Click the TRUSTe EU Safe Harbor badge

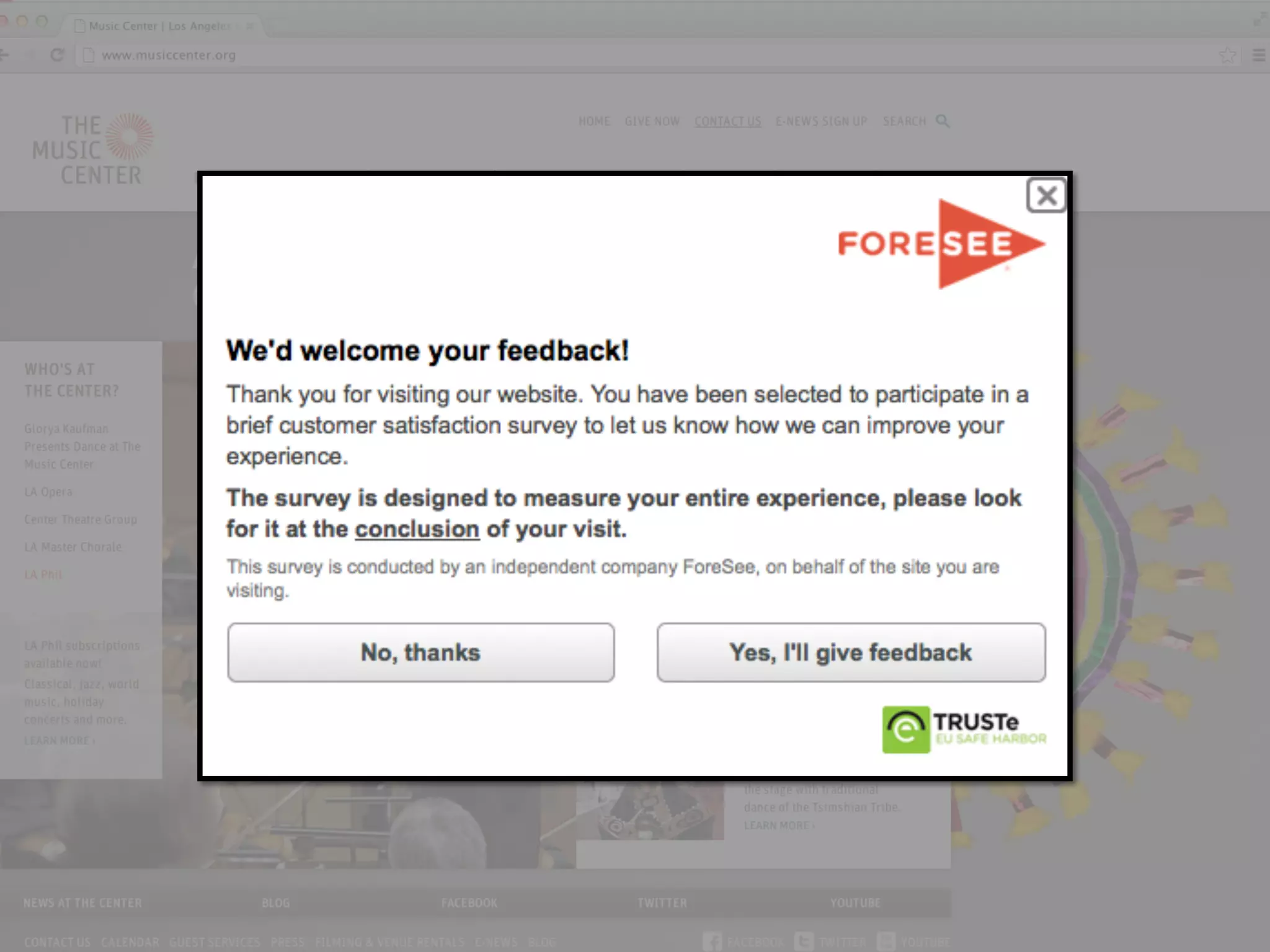(x=964, y=729)
